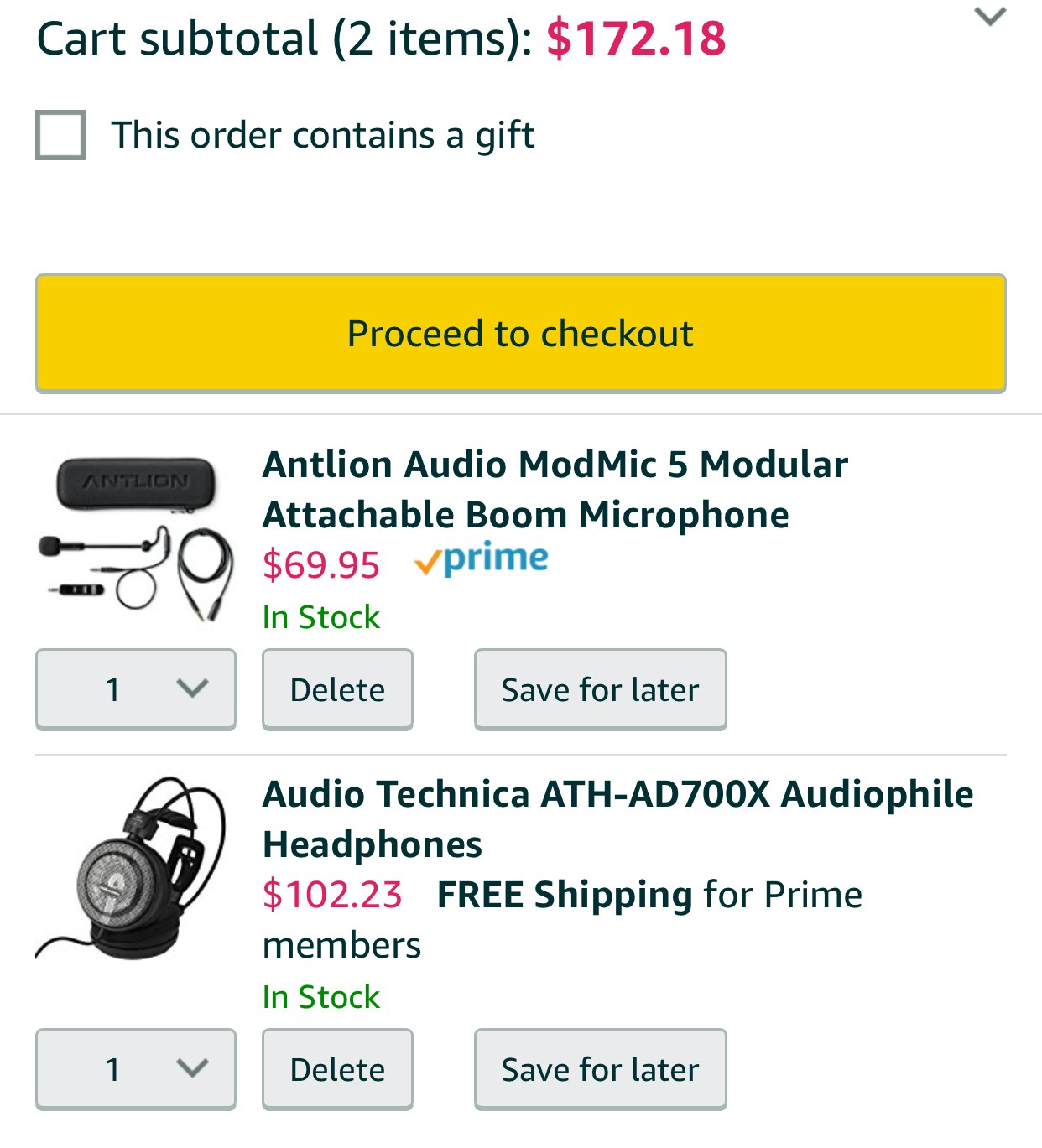Click 'In Stock' under the headphones

tap(320, 997)
